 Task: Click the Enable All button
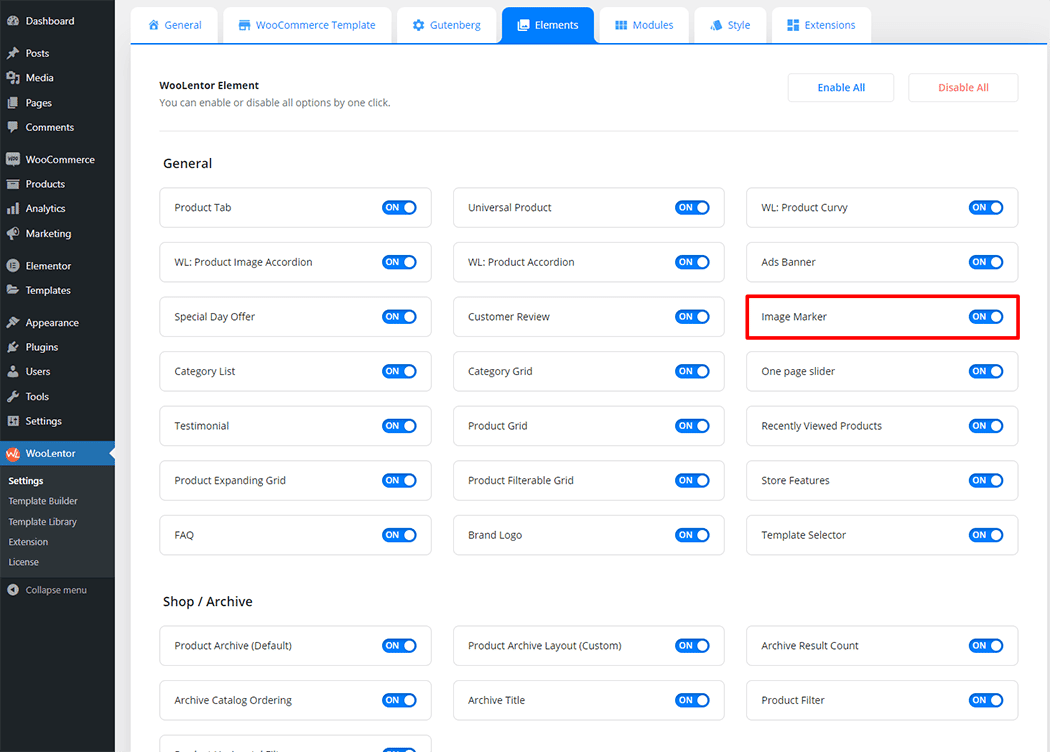pyautogui.click(x=841, y=88)
